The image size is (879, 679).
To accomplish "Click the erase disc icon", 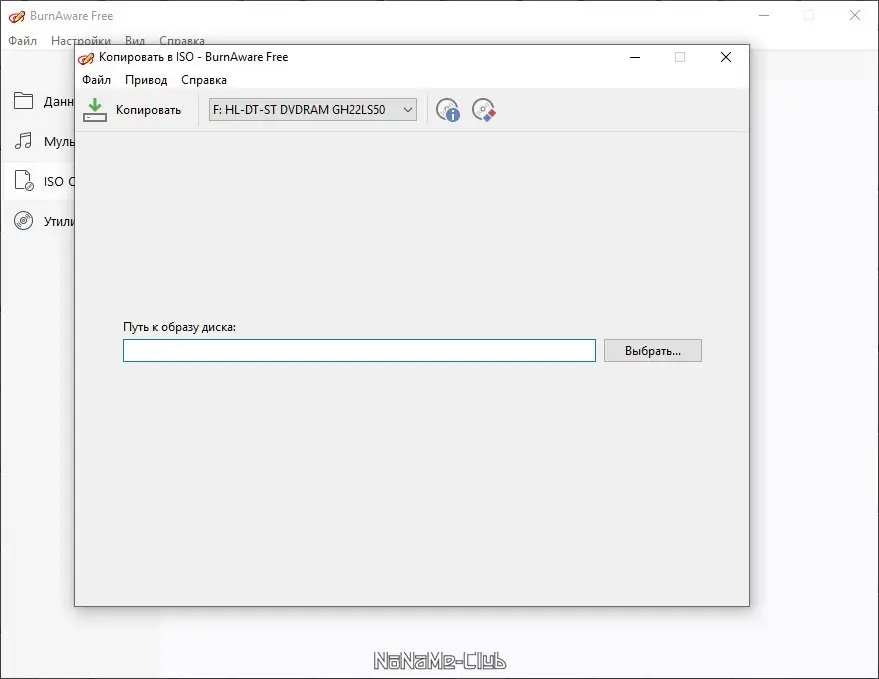I will [484, 110].
